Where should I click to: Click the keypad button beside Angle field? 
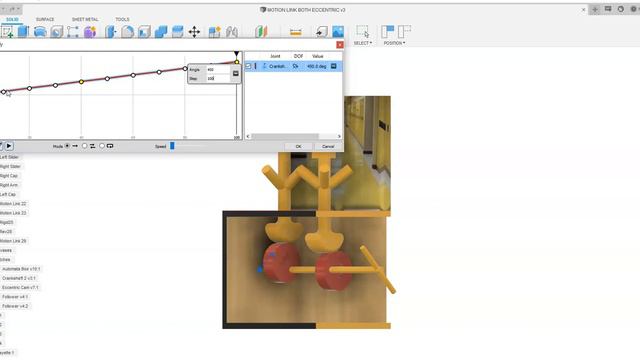tap(236, 73)
